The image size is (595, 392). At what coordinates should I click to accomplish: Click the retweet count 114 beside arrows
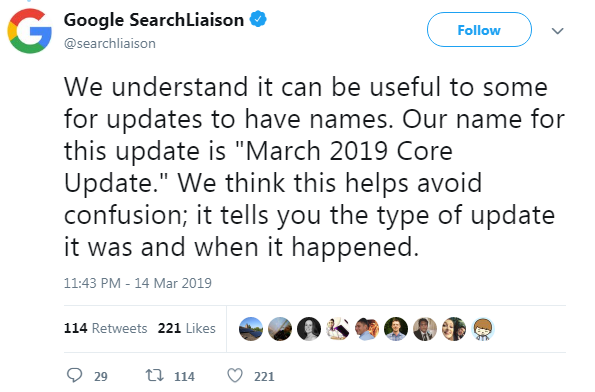(184, 376)
